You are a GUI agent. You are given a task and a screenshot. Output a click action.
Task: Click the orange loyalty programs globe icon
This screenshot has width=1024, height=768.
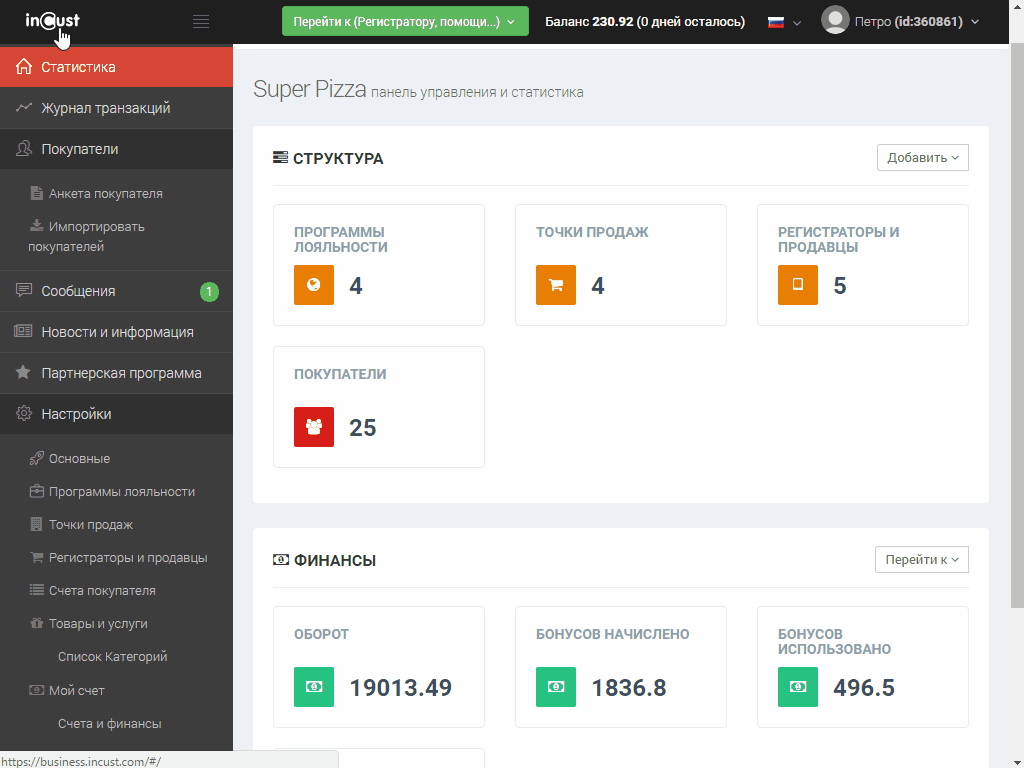click(x=313, y=285)
